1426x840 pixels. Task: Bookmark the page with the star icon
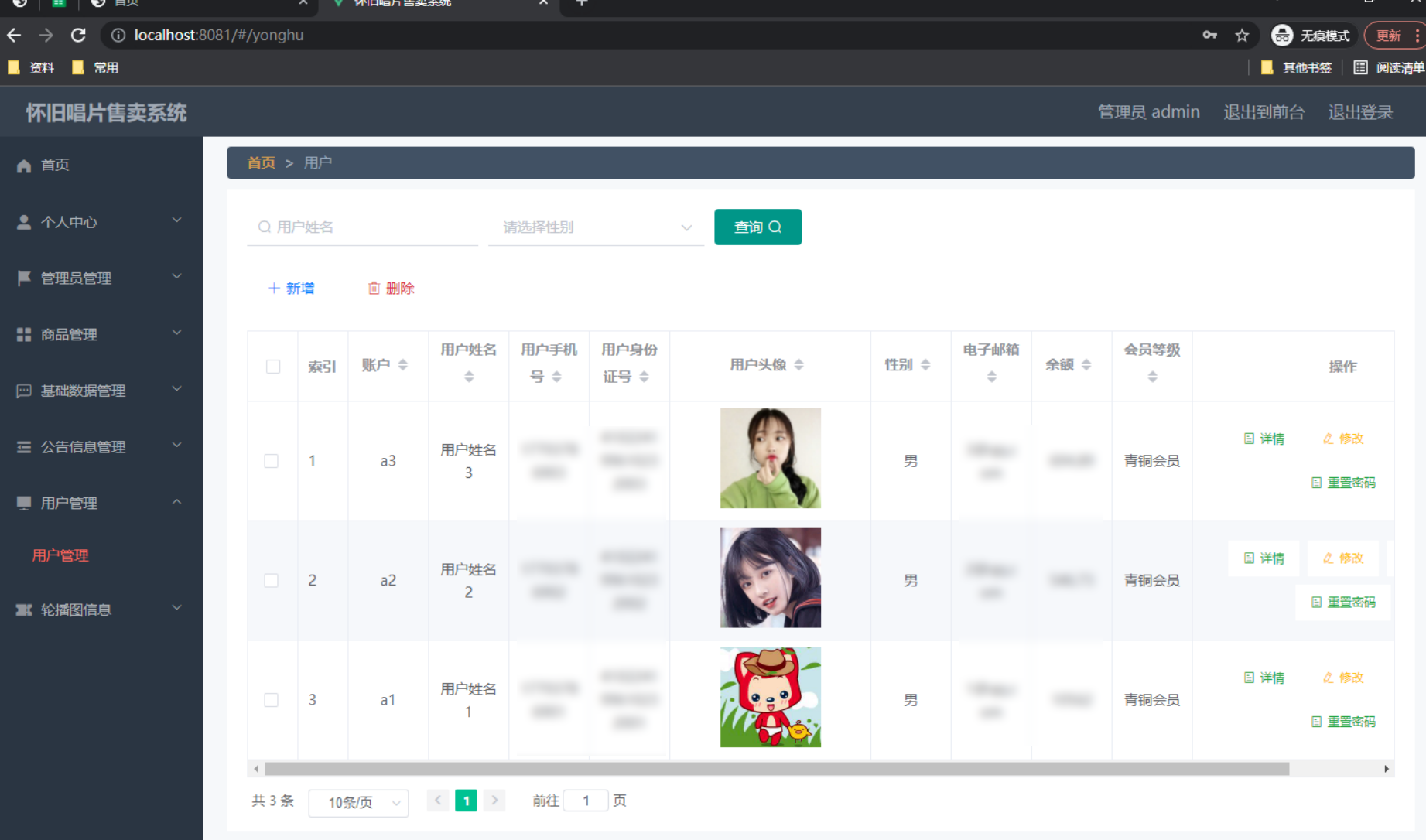[1242, 36]
